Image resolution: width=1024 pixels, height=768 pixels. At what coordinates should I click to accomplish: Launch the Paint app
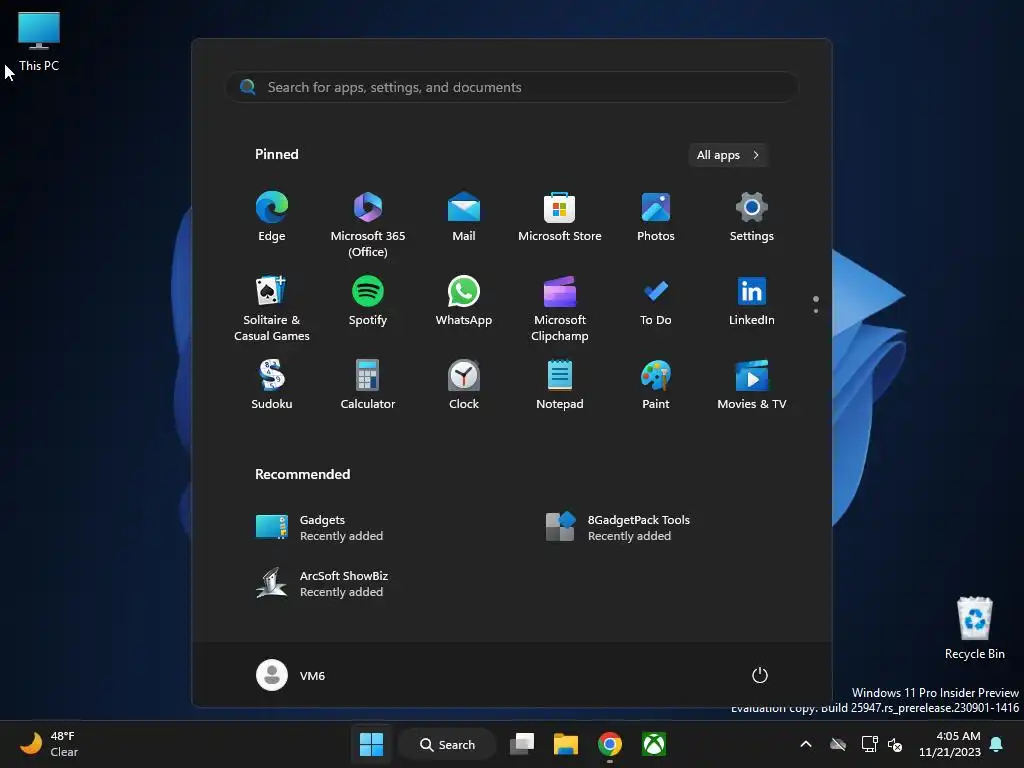pyautogui.click(x=656, y=385)
